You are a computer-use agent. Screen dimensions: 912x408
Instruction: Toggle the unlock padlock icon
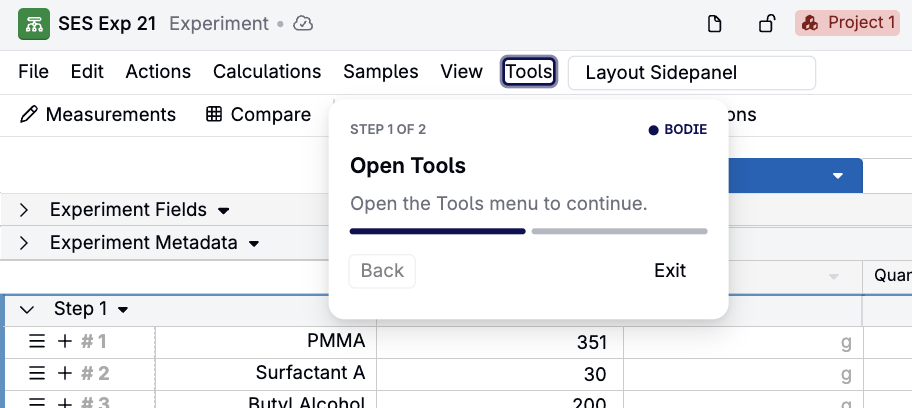(767, 24)
